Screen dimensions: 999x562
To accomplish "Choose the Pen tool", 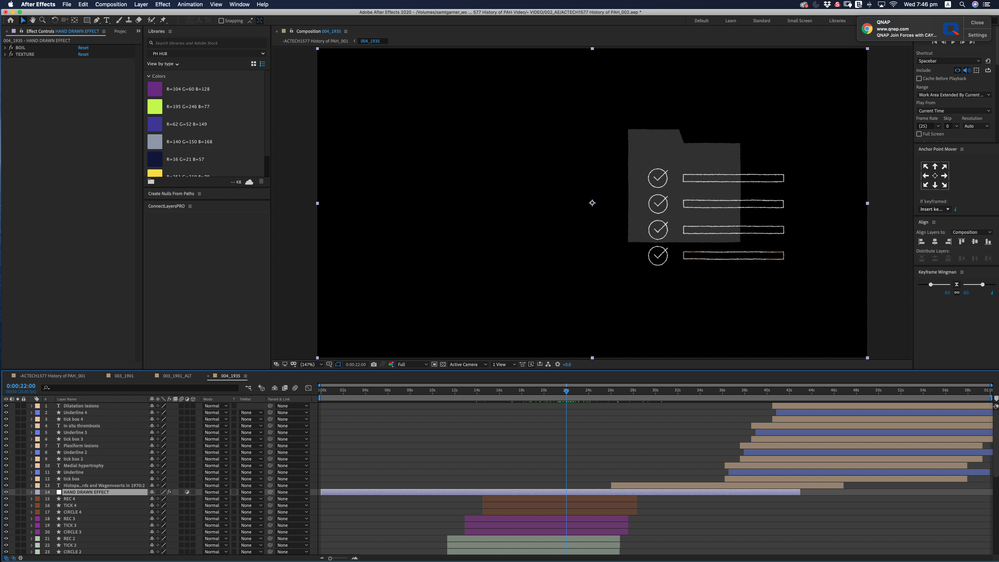I will click(97, 20).
